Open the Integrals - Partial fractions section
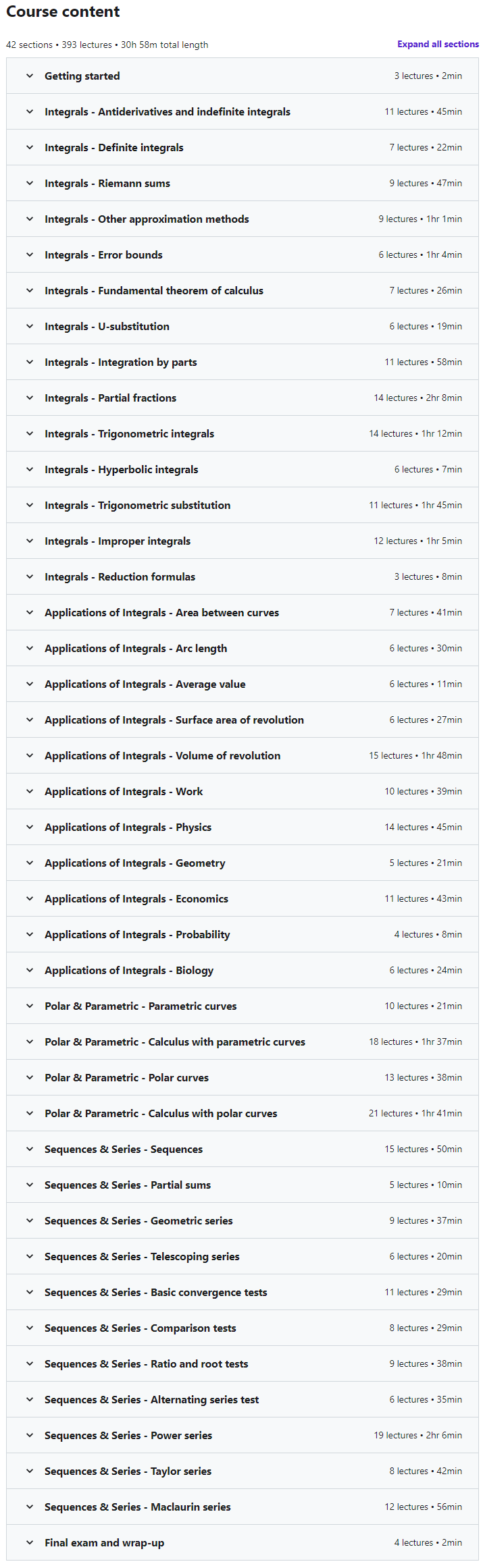483x1568 pixels. 243,398
